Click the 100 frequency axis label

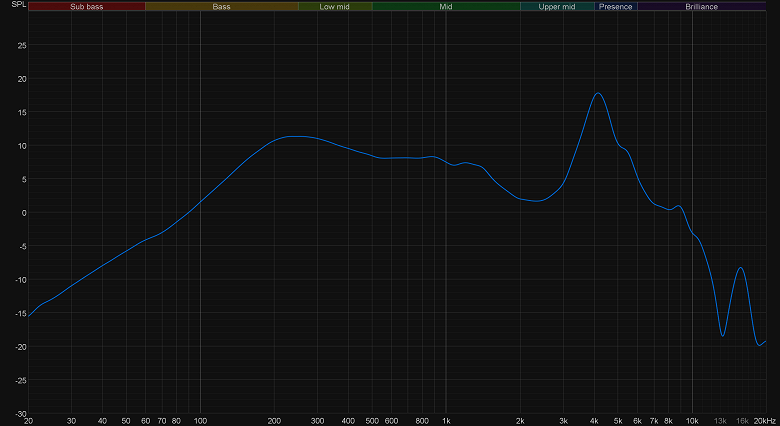pos(200,421)
